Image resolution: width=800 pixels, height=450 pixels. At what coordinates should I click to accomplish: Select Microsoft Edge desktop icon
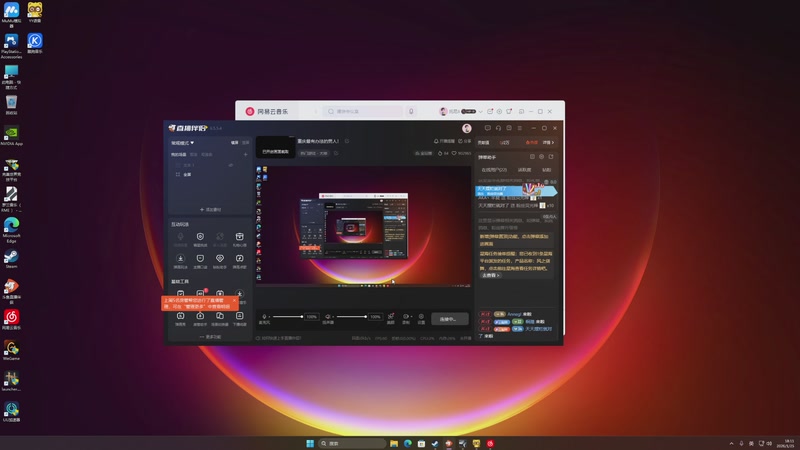(11, 230)
